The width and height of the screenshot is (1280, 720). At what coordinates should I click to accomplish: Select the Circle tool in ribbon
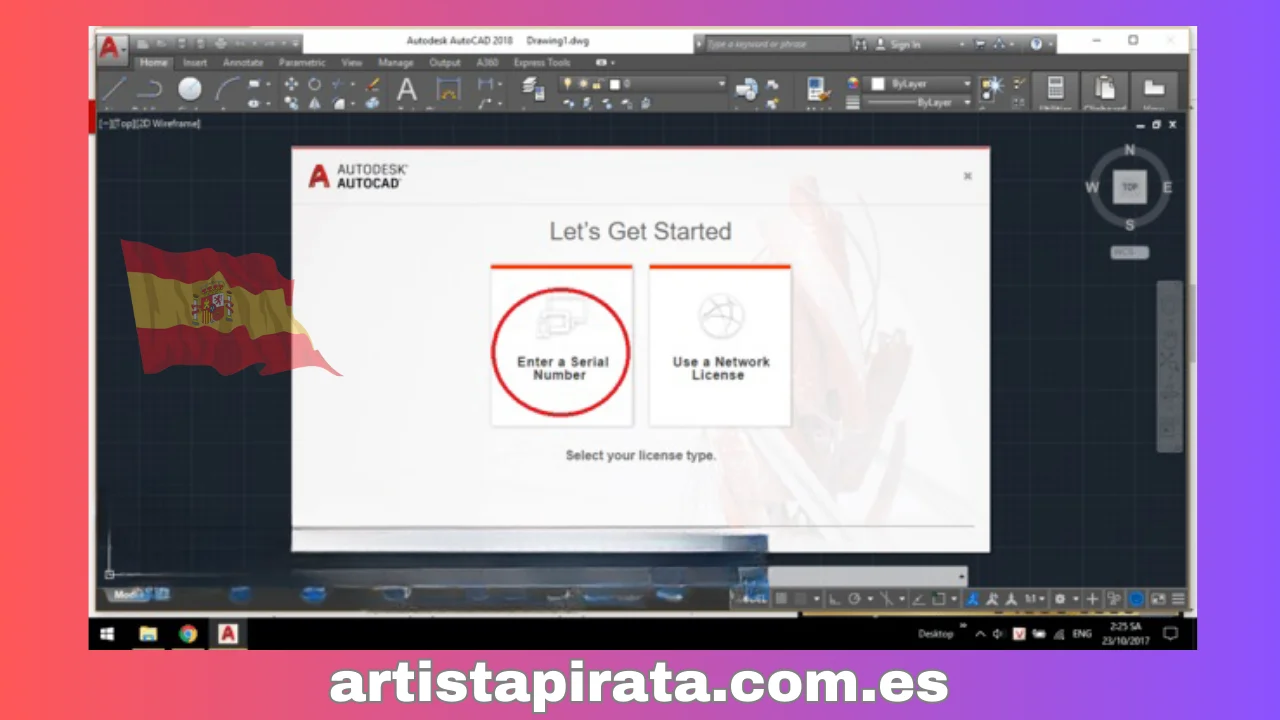pyautogui.click(x=190, y=90)
